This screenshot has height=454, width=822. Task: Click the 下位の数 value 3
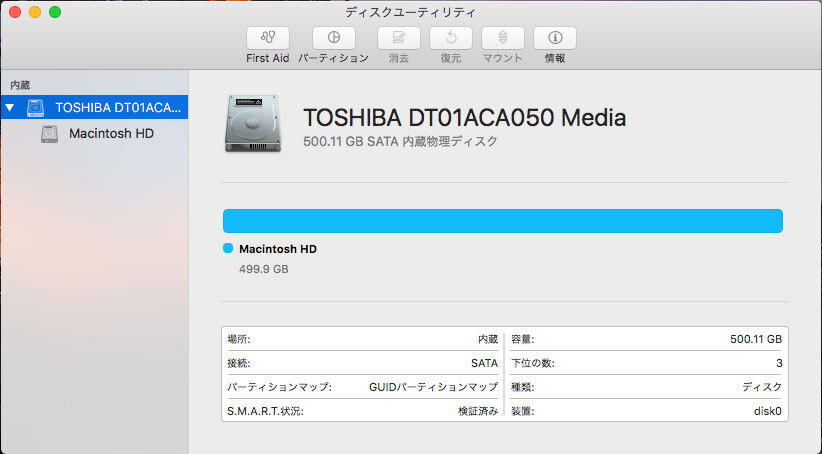tap(779, 363)
